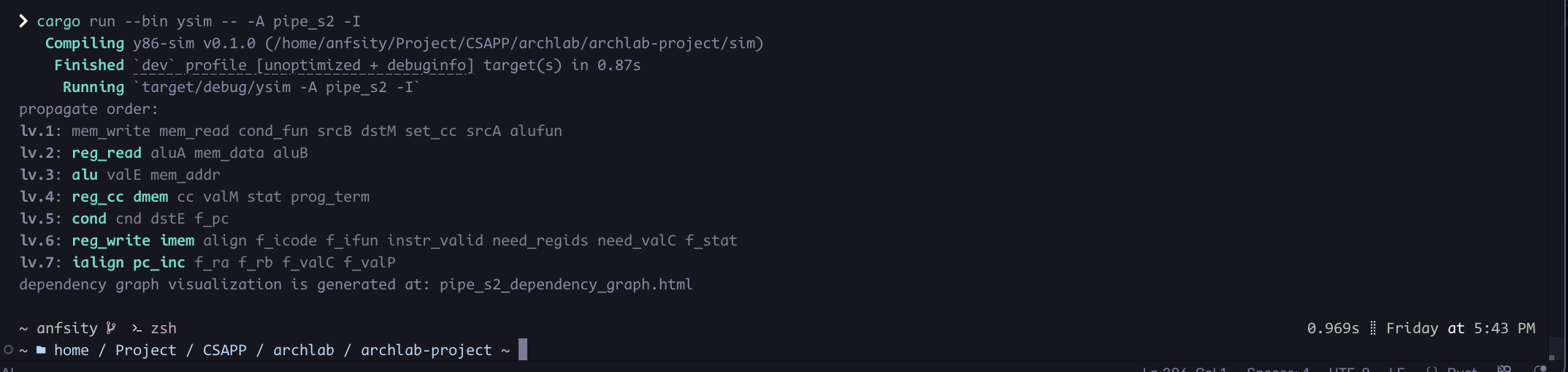Click the command decoration circle left of the prompt

tap(8, 350)
